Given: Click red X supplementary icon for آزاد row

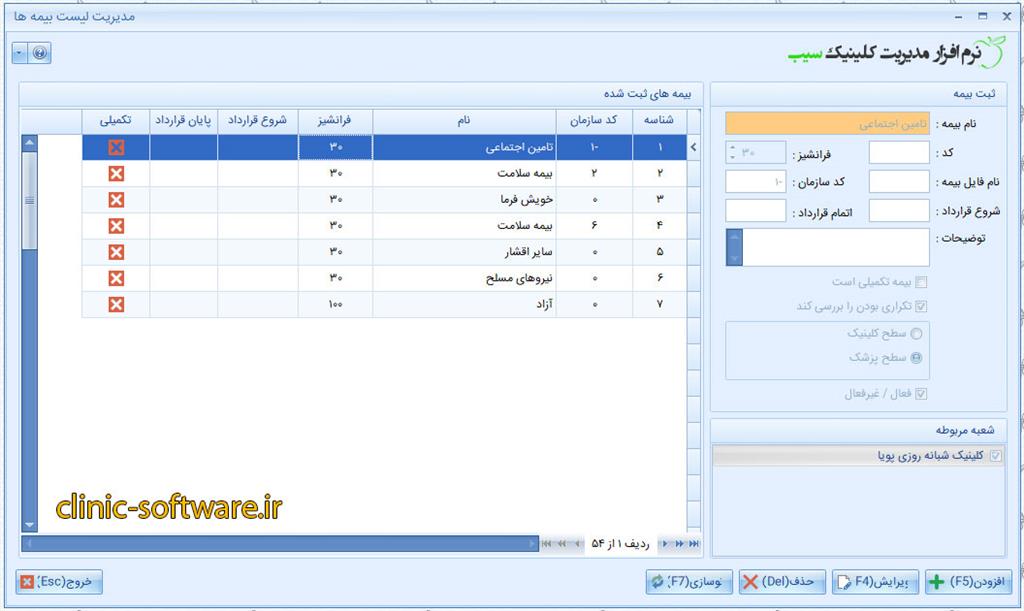Looking at the screenshot, I should pos(116,304).
